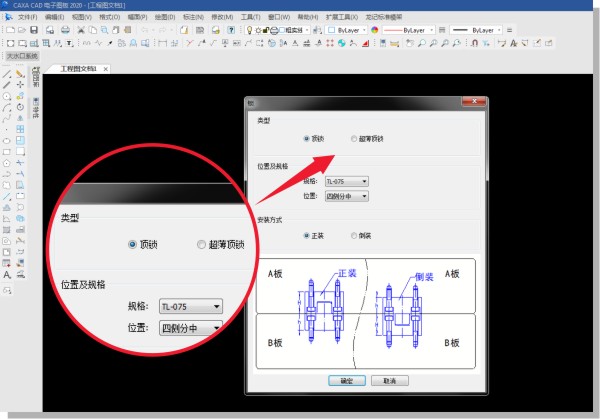Open the 规格 TL-075 dropdown
This screenshot has width=600, height=419.
[347, 181]
